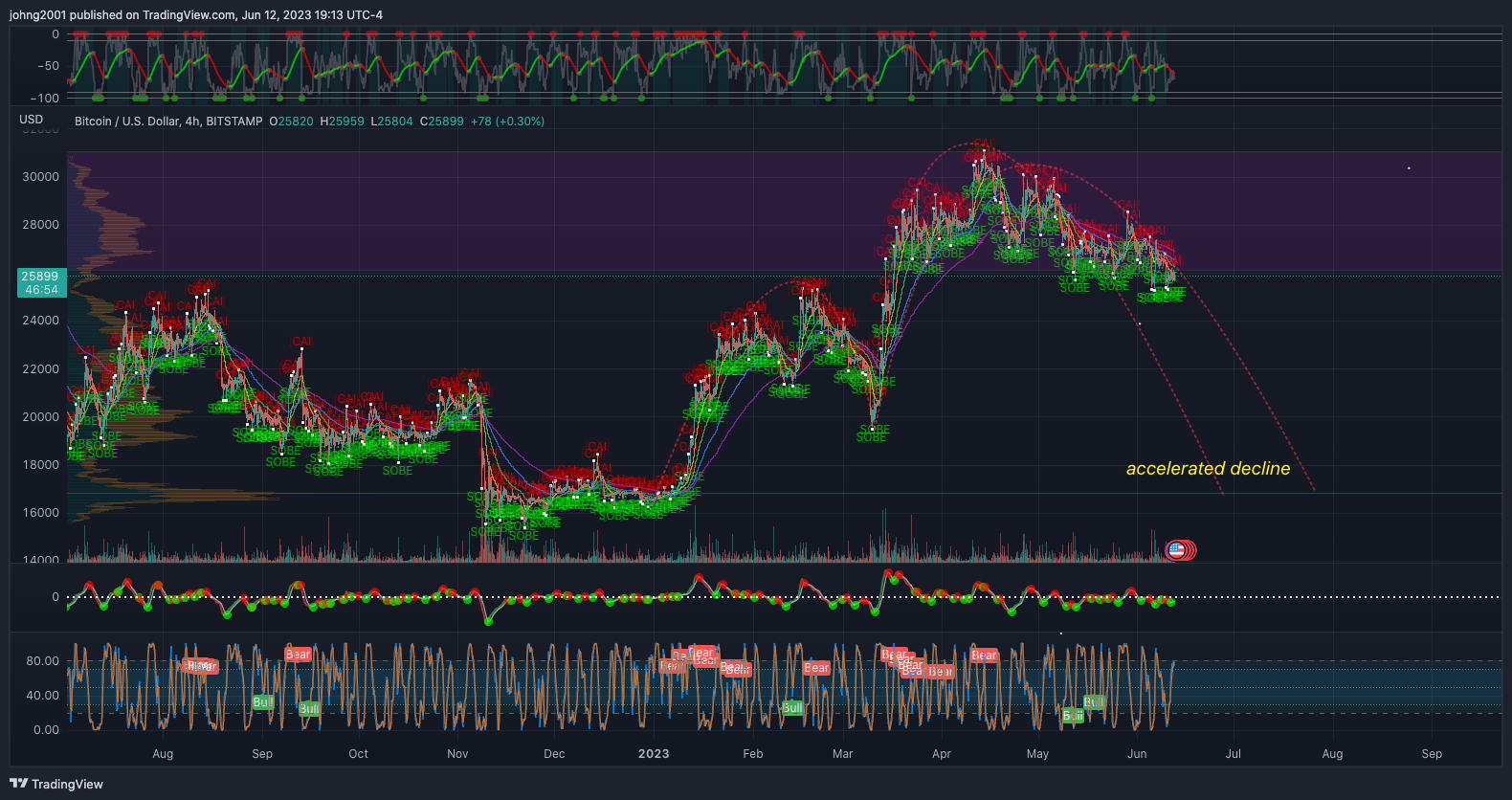Screen dimensions: 1512x800
Task: Click the close value C25899
Action: tap(442, 122)
